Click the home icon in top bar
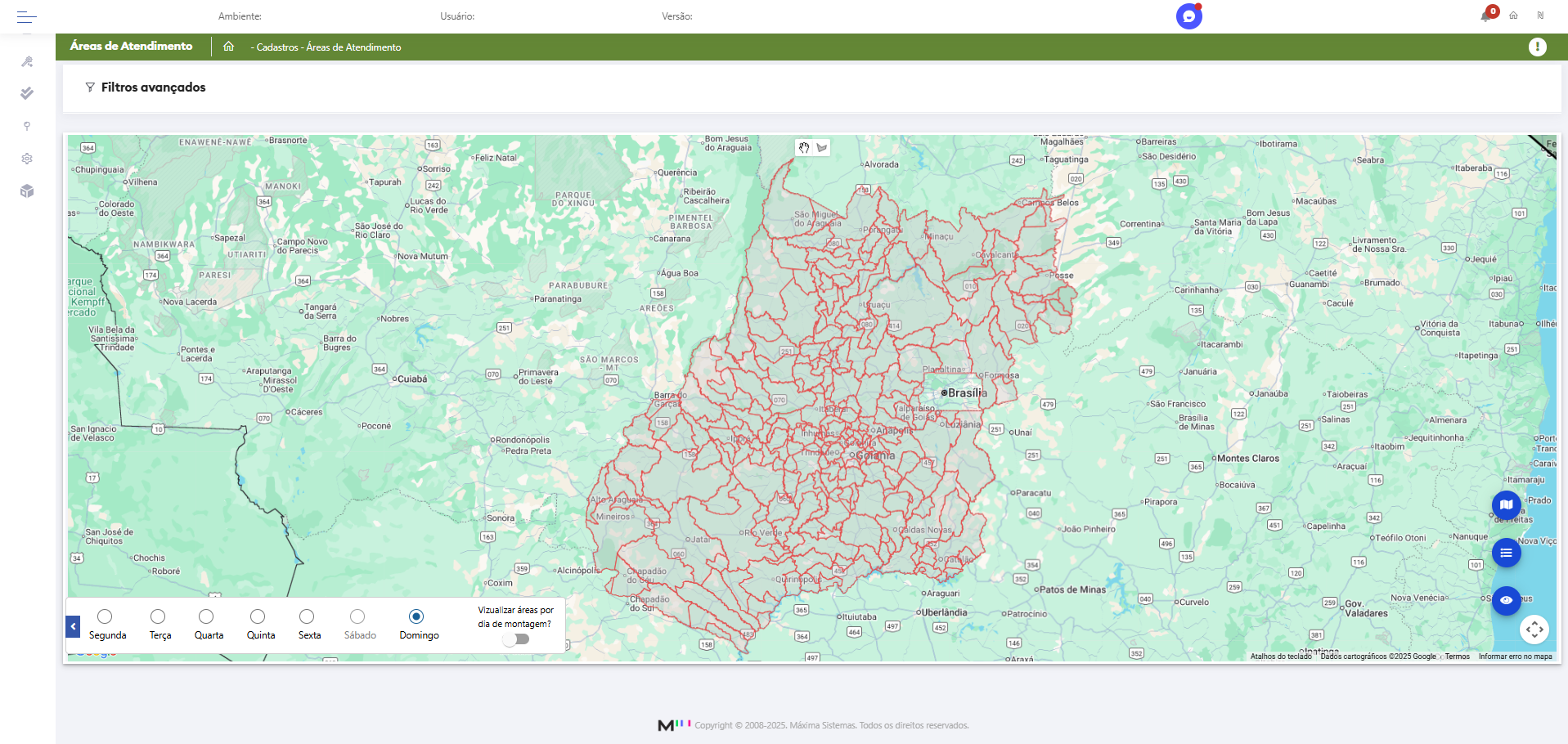This screenshot has height=744, width=1568. [1513, 16]
